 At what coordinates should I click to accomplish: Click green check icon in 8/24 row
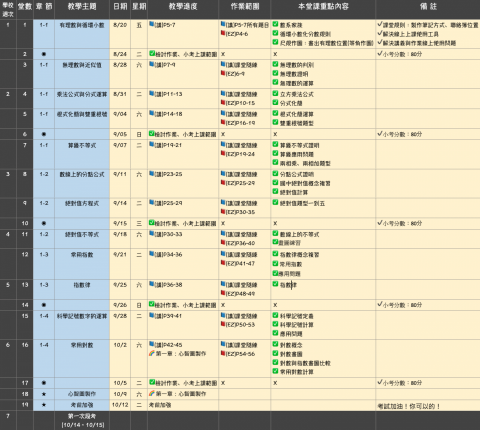152,53
